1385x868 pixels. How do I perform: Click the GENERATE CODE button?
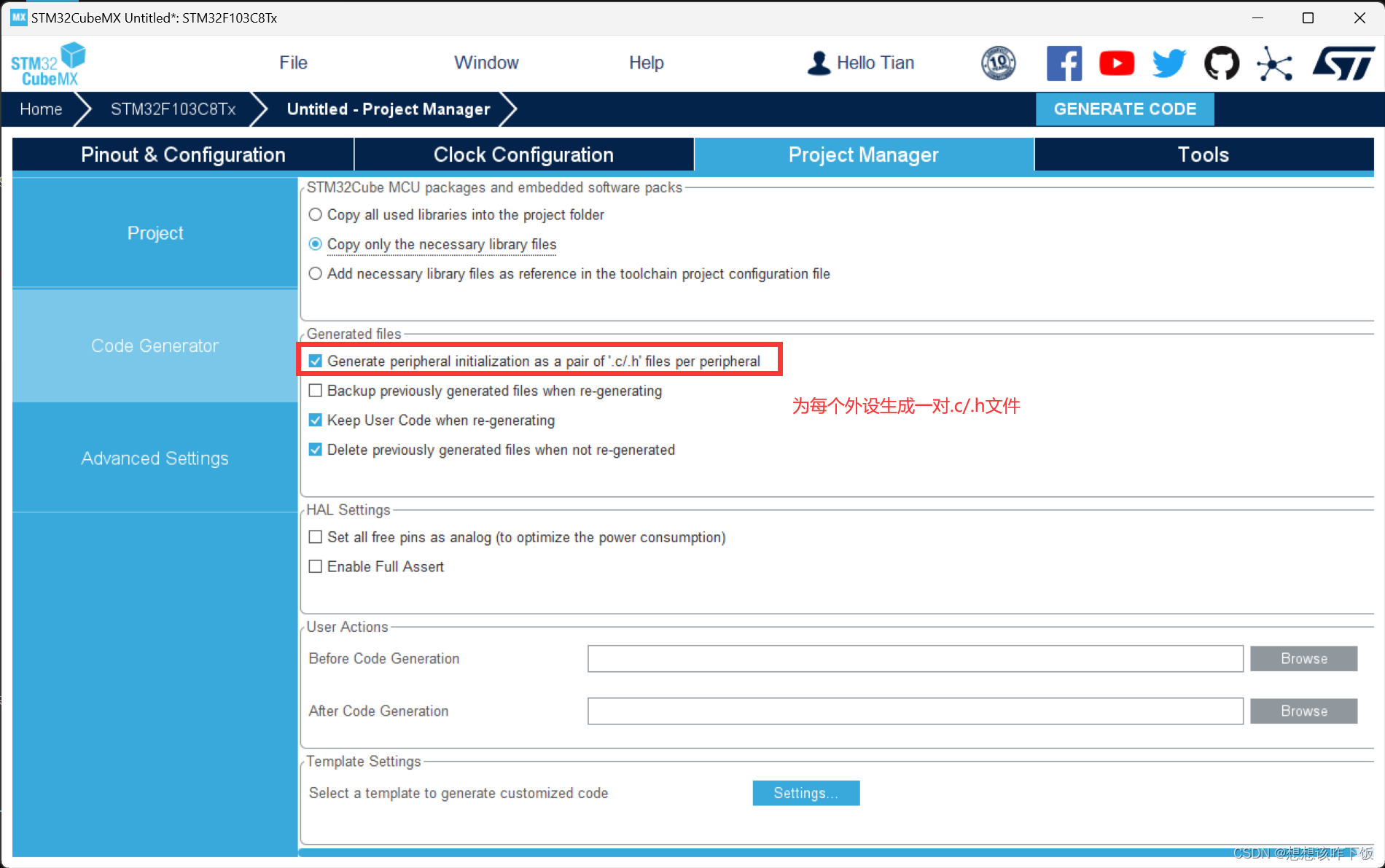1125,109
